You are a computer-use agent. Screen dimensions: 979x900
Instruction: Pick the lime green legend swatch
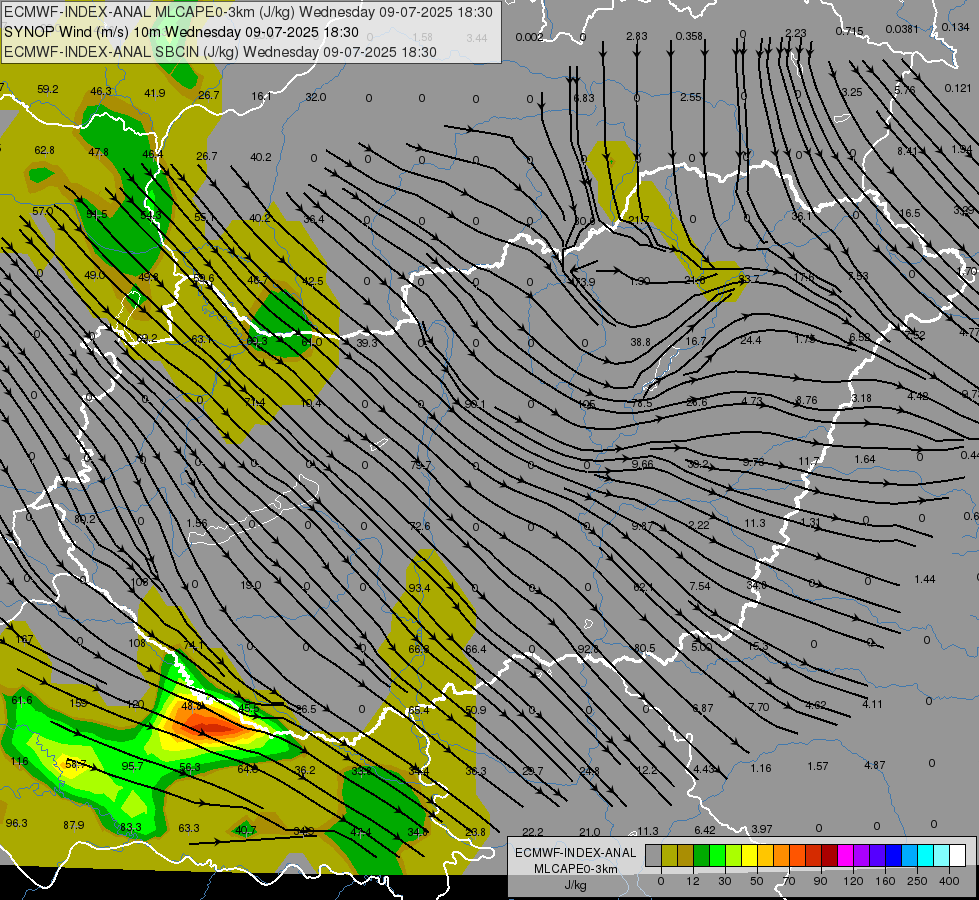[733, 856]
